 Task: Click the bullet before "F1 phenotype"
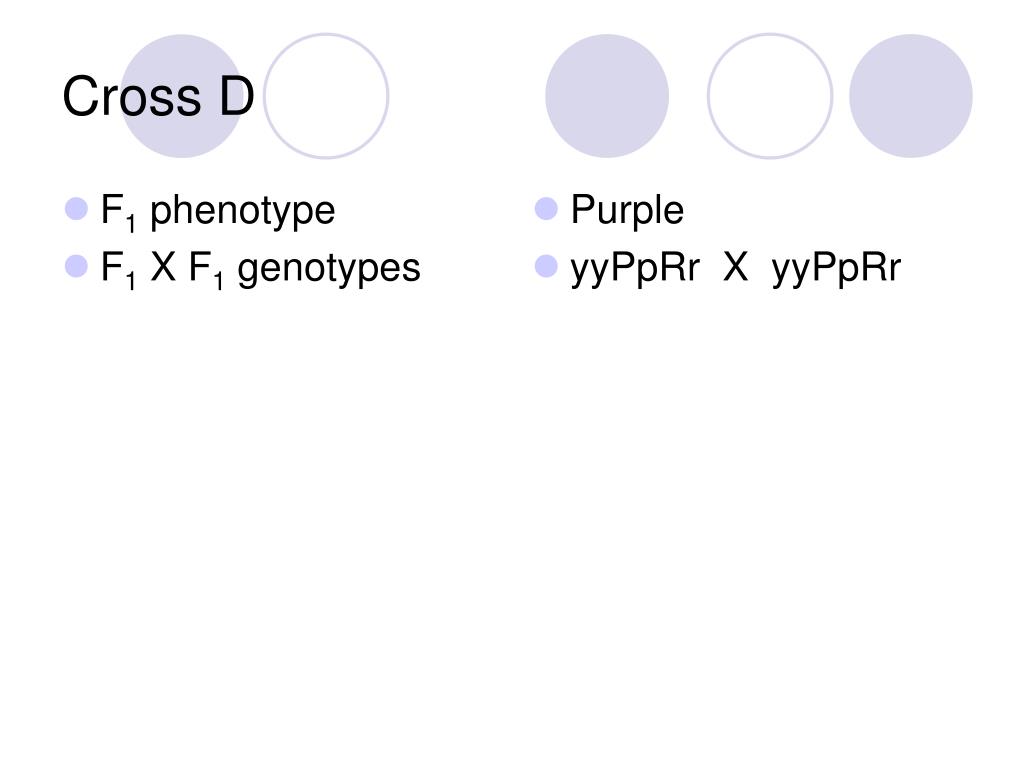pyautogui.click(x=76, y=209)
